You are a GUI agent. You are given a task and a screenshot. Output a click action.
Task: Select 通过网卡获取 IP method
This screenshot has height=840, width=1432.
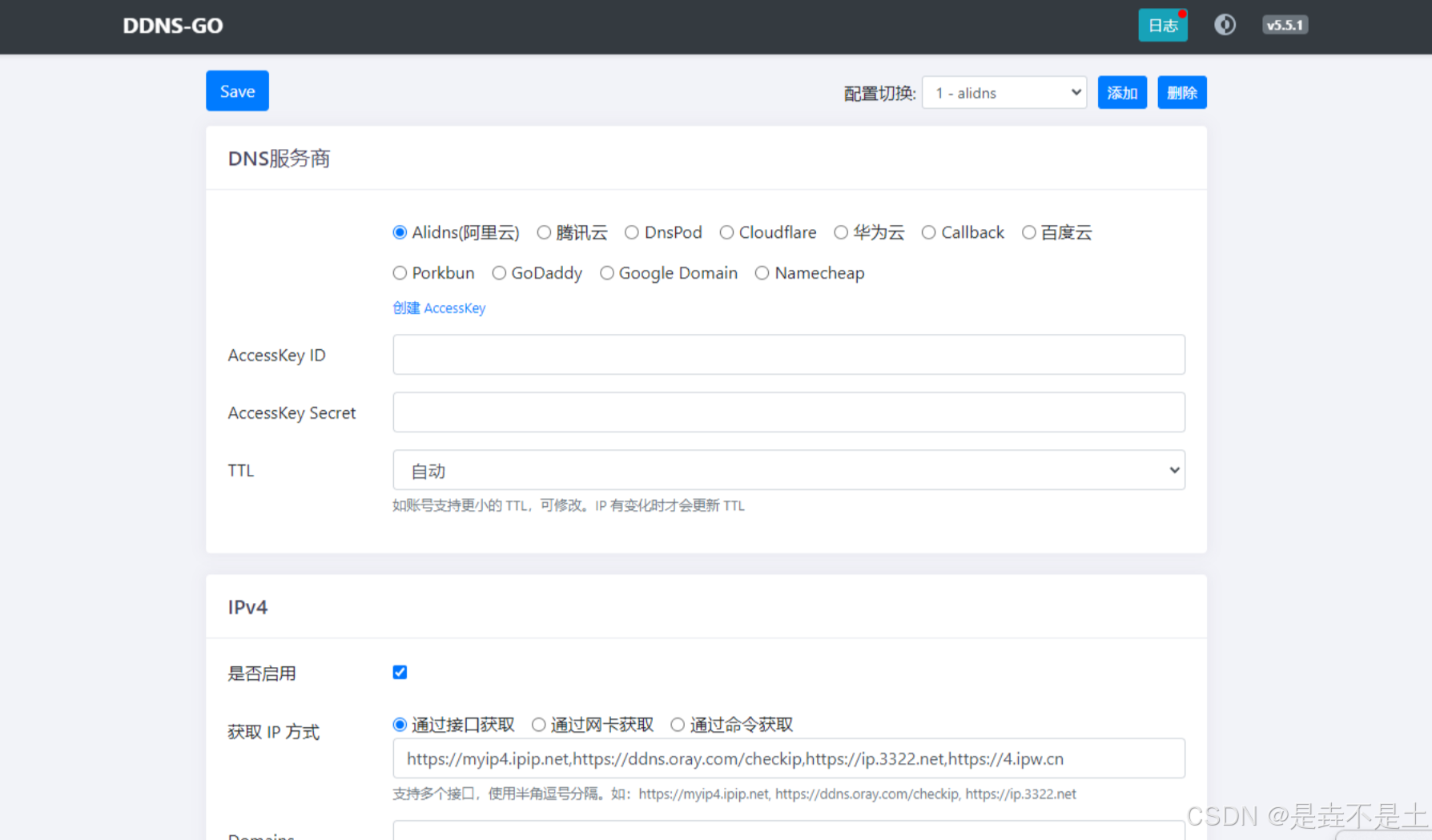pyautogui.click(x=539, y=725)
